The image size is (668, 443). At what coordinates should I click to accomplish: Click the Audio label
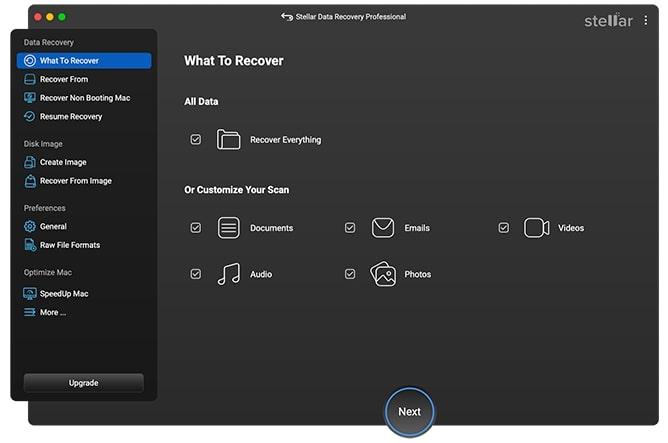pos(261,274)
